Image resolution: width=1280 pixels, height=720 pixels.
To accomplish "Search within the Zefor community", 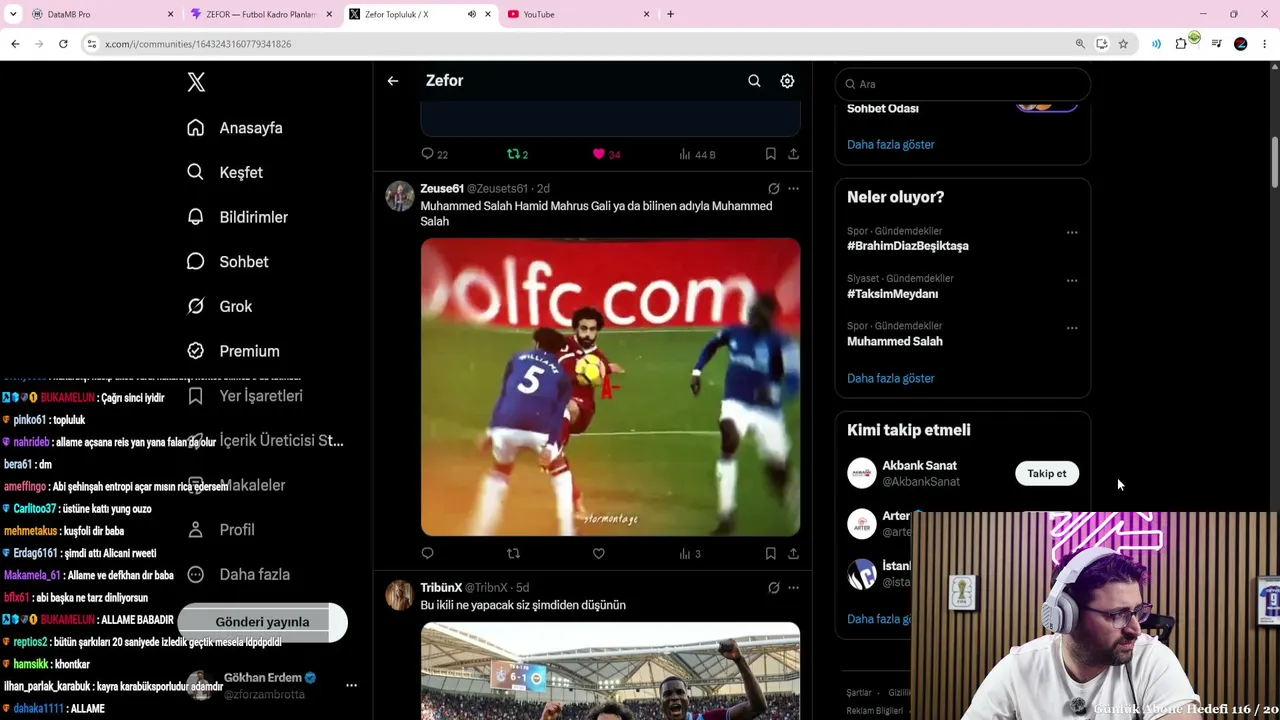I will coord(754,81).
